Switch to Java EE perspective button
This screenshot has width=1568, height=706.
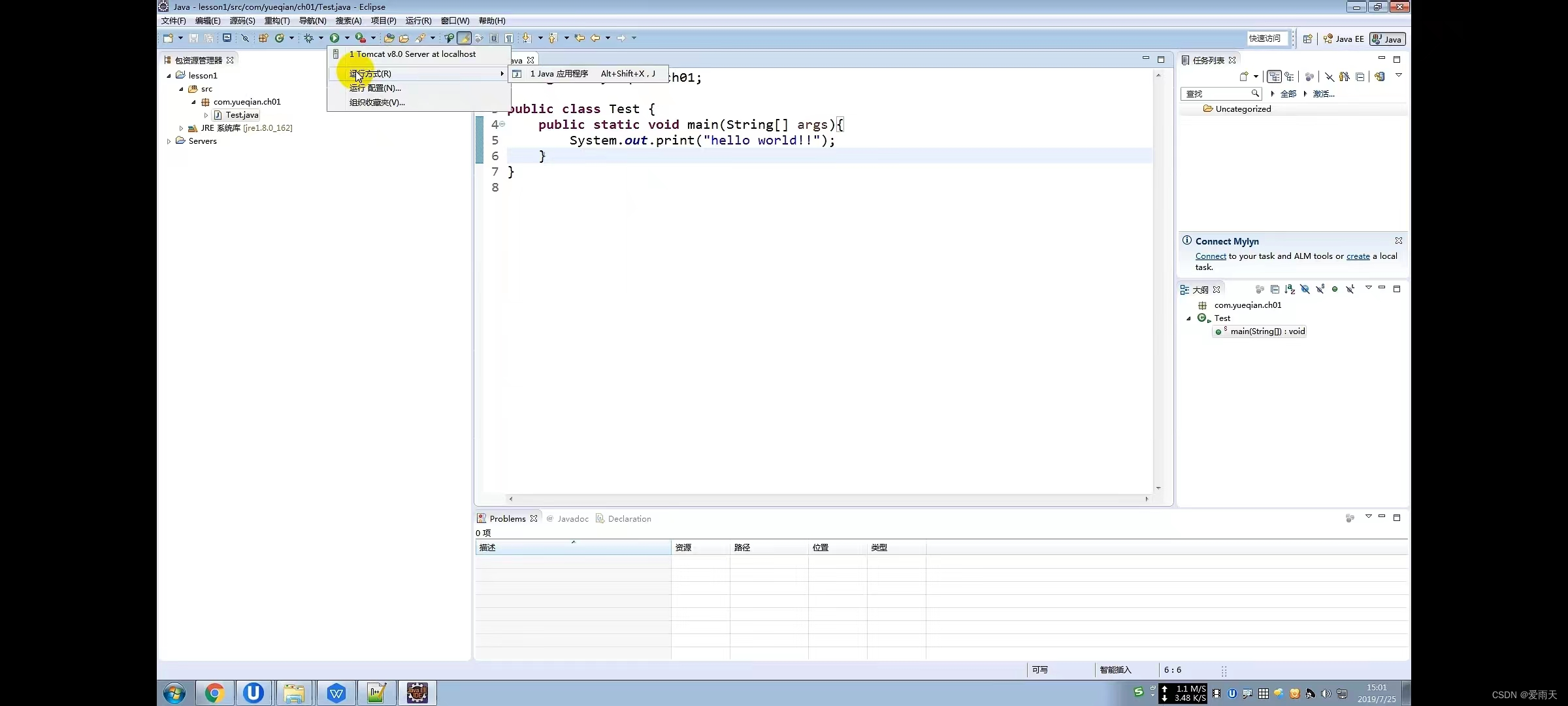(x=1344, y=39)
